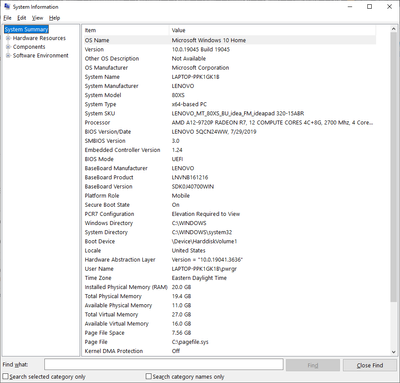Click the scrollbar up arrow
Image resolution: width=400 pixels, height=383 pixels.
393,29
